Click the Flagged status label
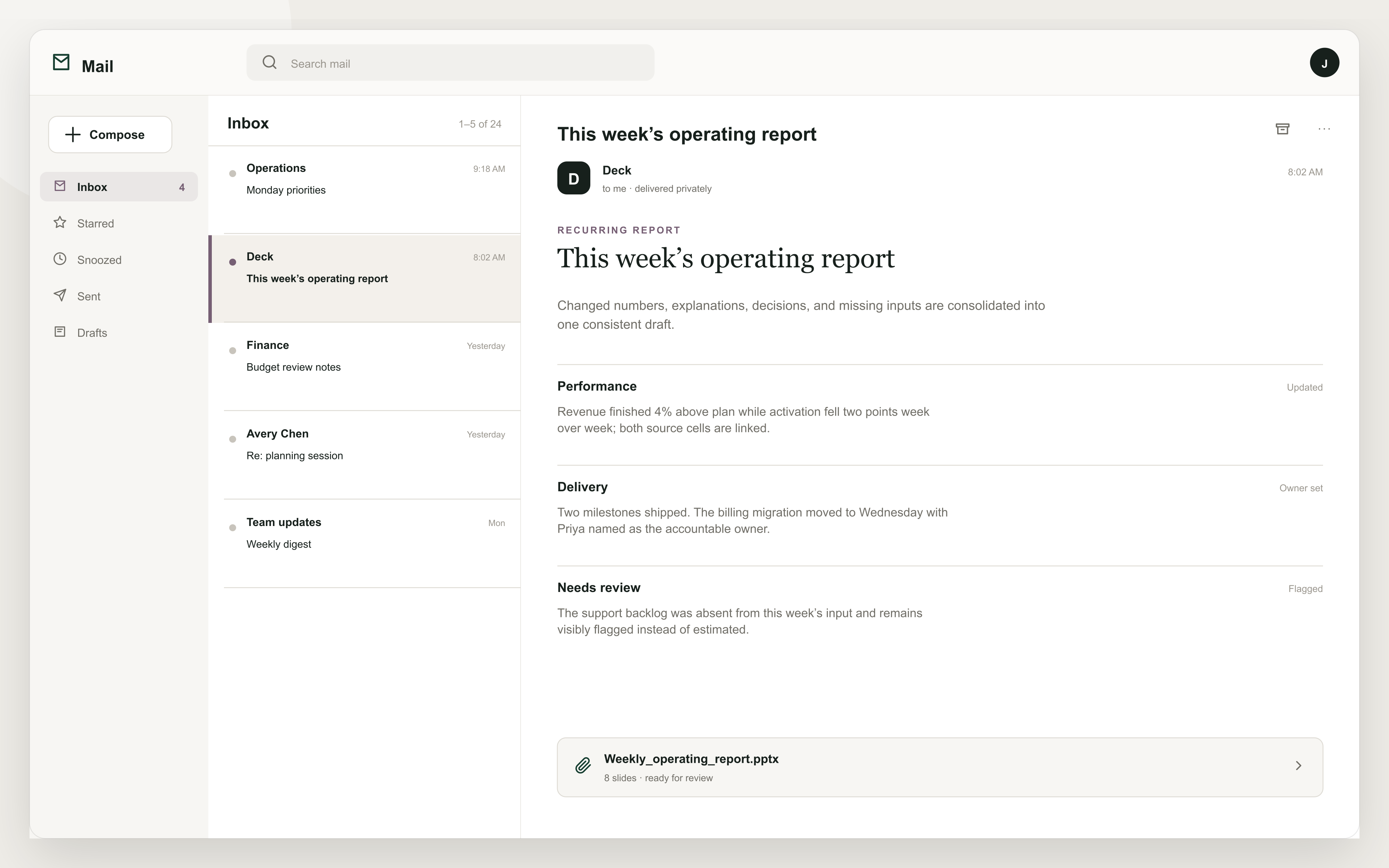This screenshot has width=1389, height=868. coord(1305,589)
